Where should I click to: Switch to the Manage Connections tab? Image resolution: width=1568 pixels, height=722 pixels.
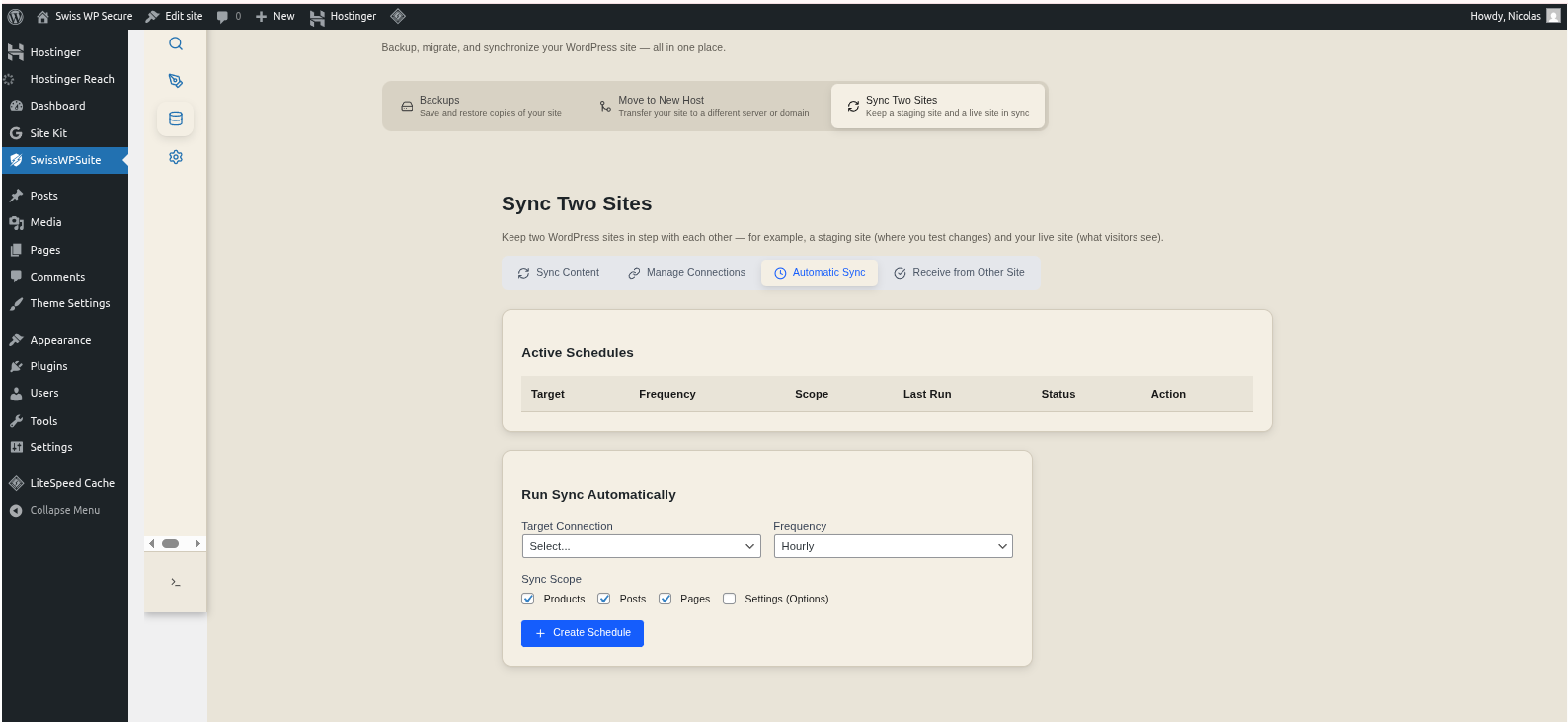point(687,273)
